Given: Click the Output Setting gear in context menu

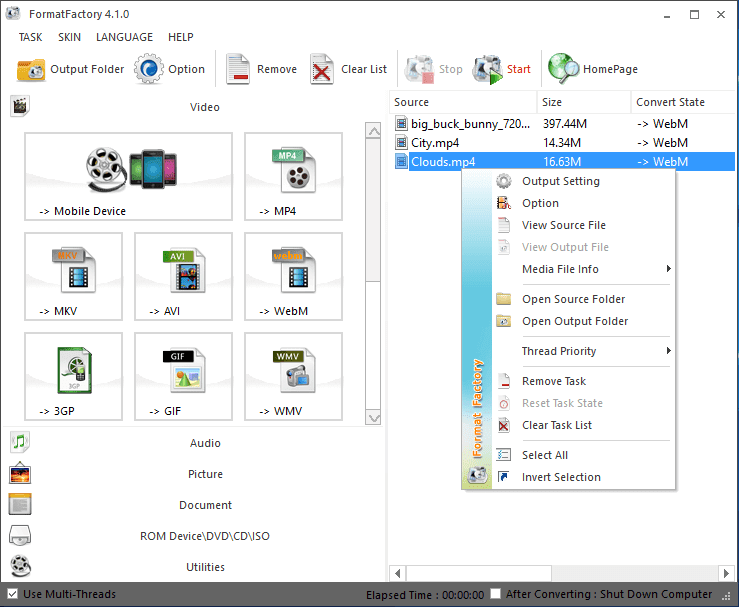Looking at the screenshot, I should coord(504,181).
